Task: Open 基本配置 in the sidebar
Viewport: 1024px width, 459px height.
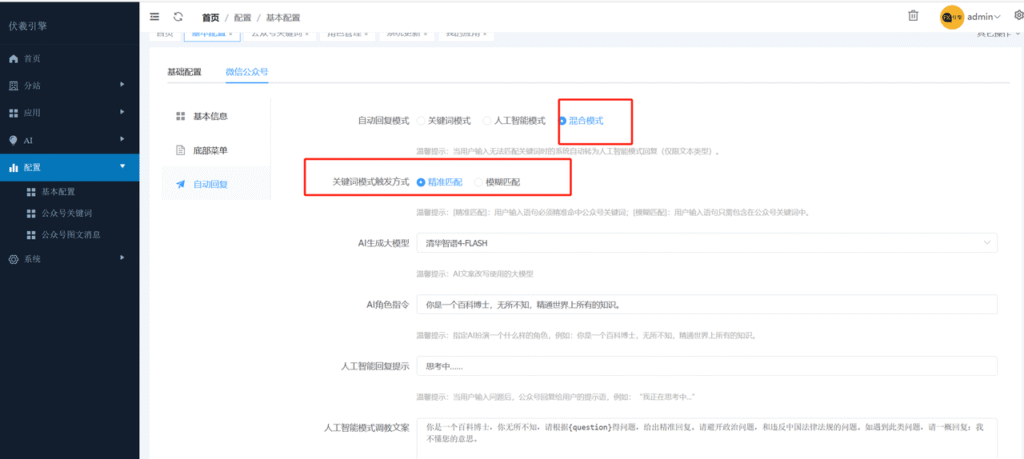Action: tap(58, 192)
